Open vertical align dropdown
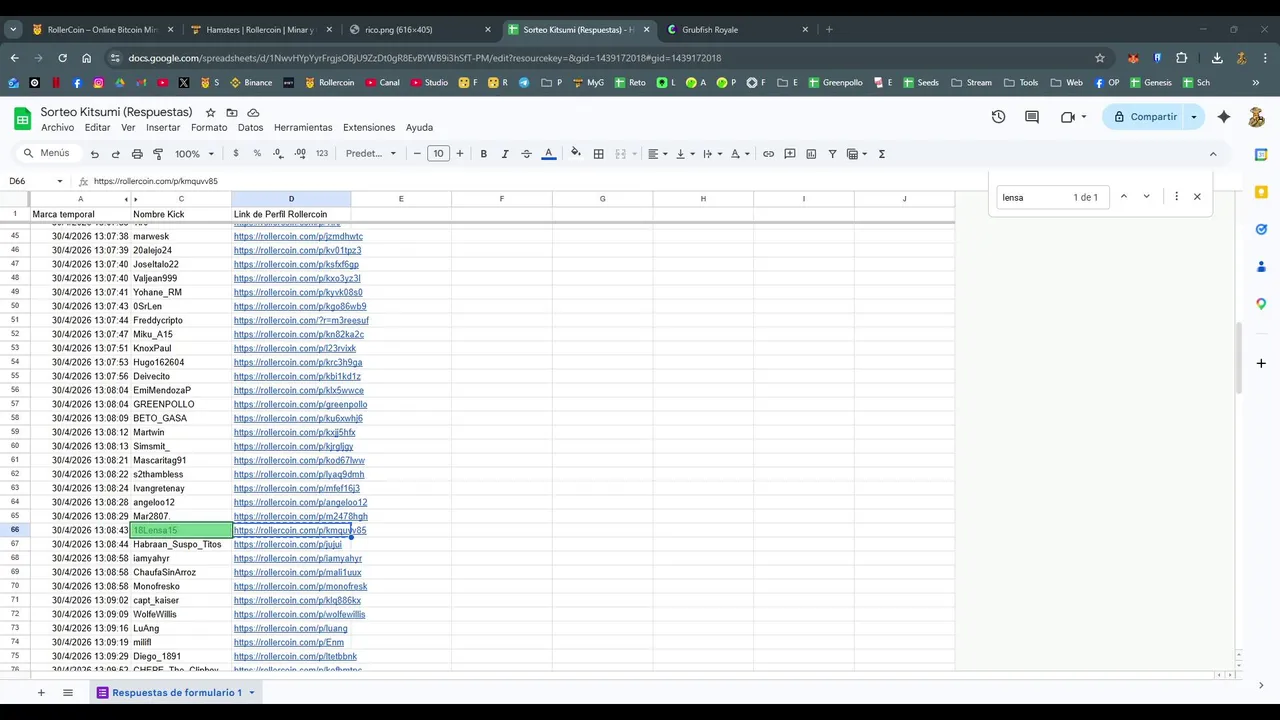The width and height of the screenshot is (1280, 720). 685,154
